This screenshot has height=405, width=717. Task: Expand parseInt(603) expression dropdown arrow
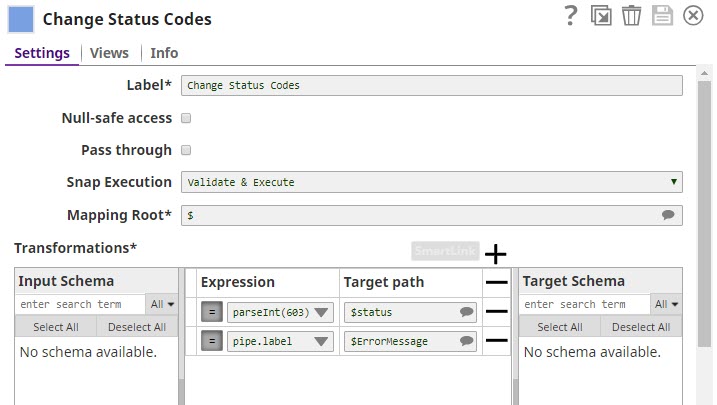322,312
